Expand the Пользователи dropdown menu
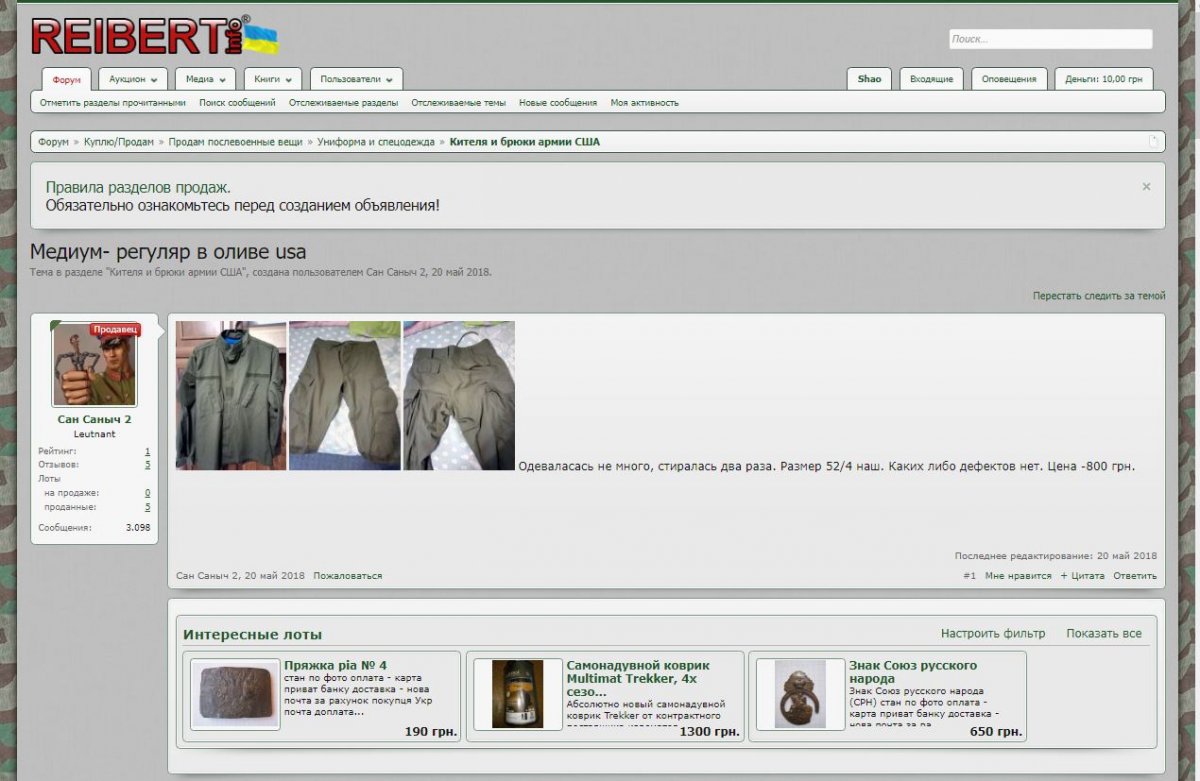Screen dimensions: 1200x781 [356, 79]
